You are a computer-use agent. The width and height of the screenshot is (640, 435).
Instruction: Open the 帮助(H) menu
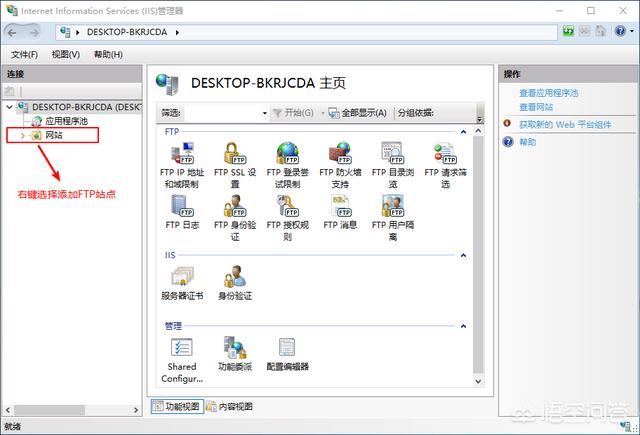click(x=108, y=54)
